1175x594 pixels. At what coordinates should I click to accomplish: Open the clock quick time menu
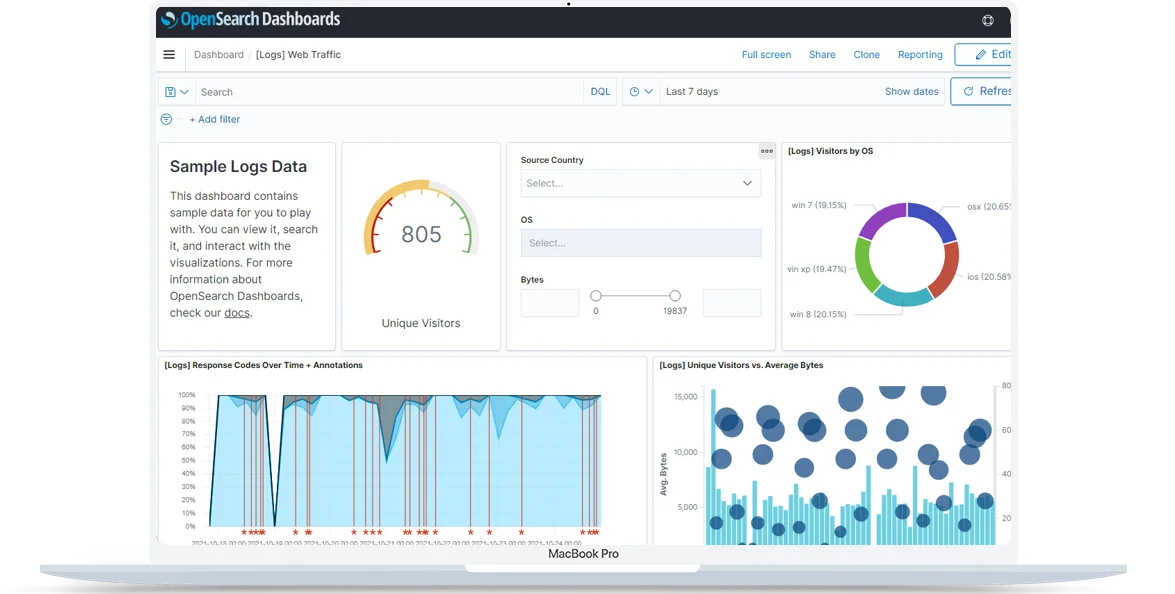click(641, 92)
